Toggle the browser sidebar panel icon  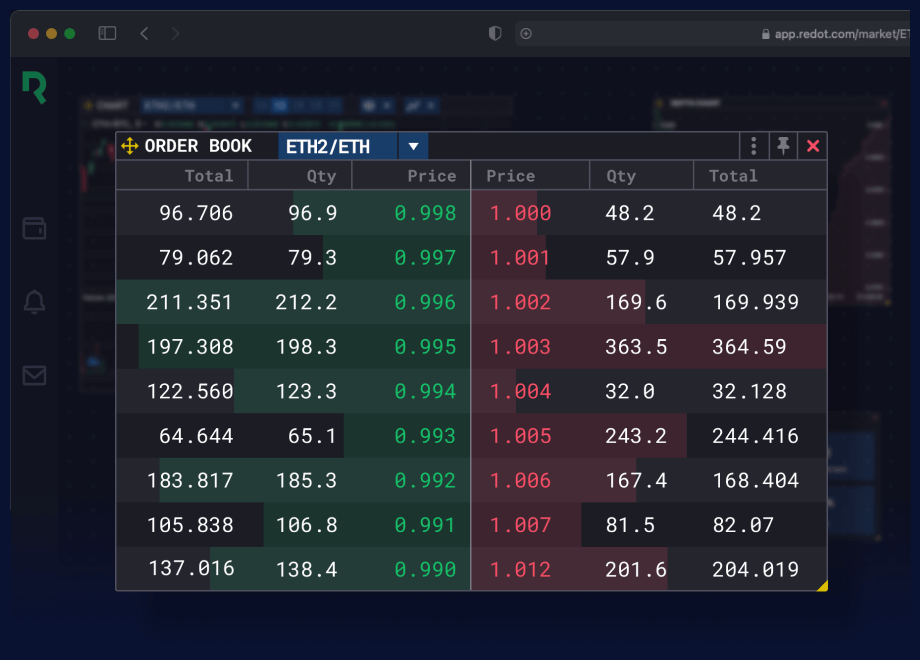[x=107, y=33]
